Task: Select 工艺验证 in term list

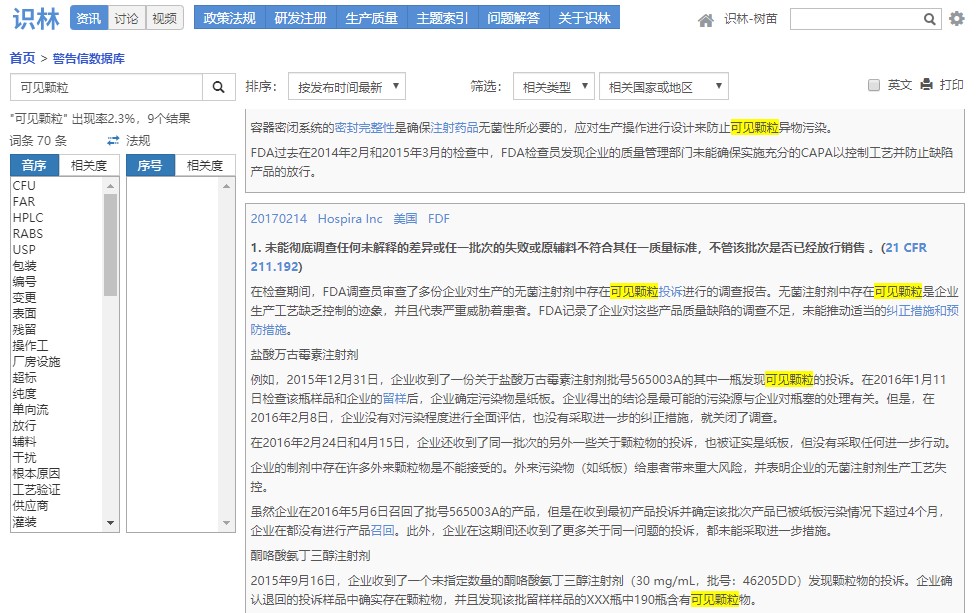Action: [36, 489]
